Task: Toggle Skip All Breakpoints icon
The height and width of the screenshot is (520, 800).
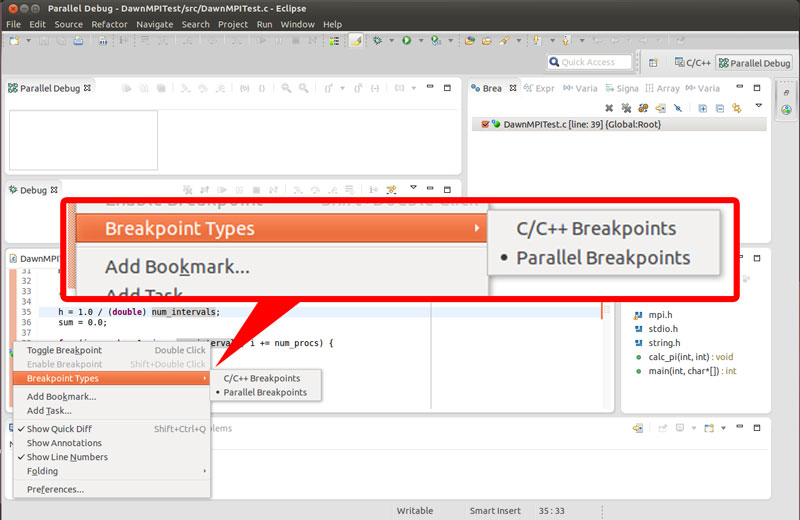Action: point(678,108)
